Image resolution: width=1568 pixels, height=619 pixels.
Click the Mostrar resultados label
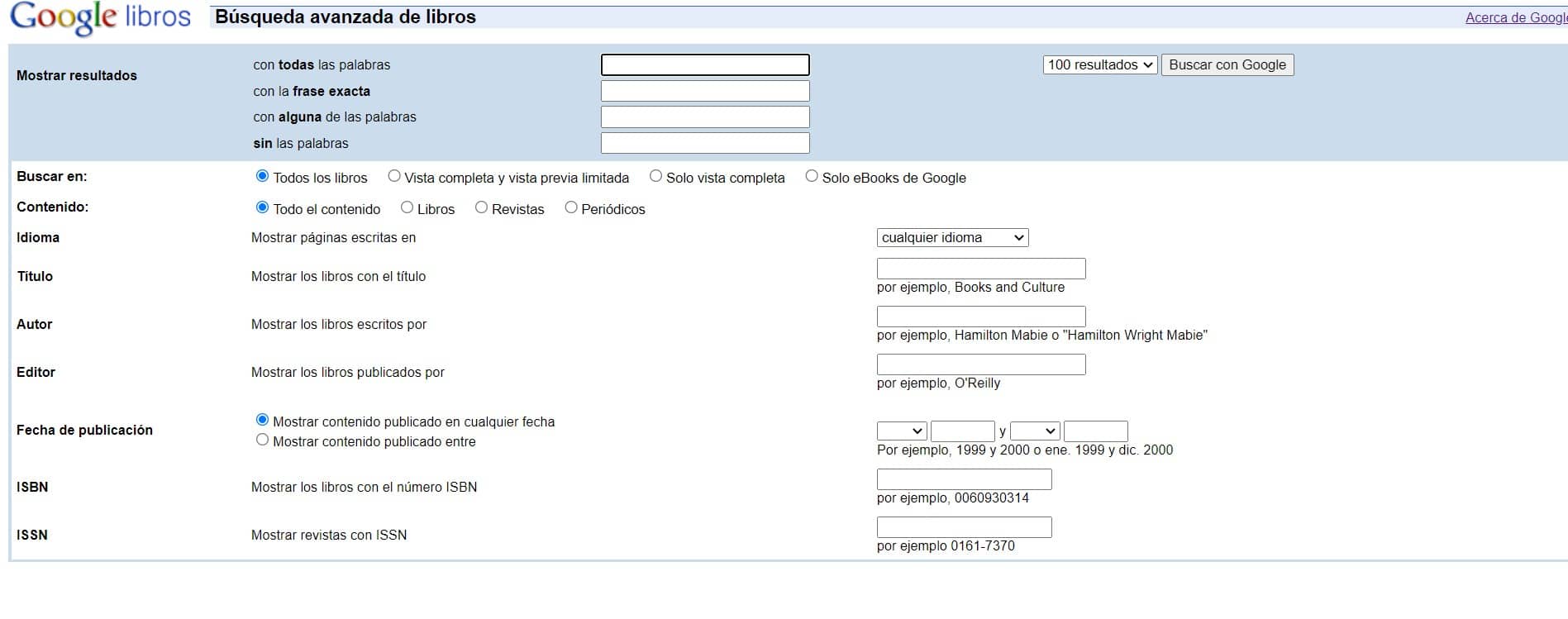coord(77,75)
